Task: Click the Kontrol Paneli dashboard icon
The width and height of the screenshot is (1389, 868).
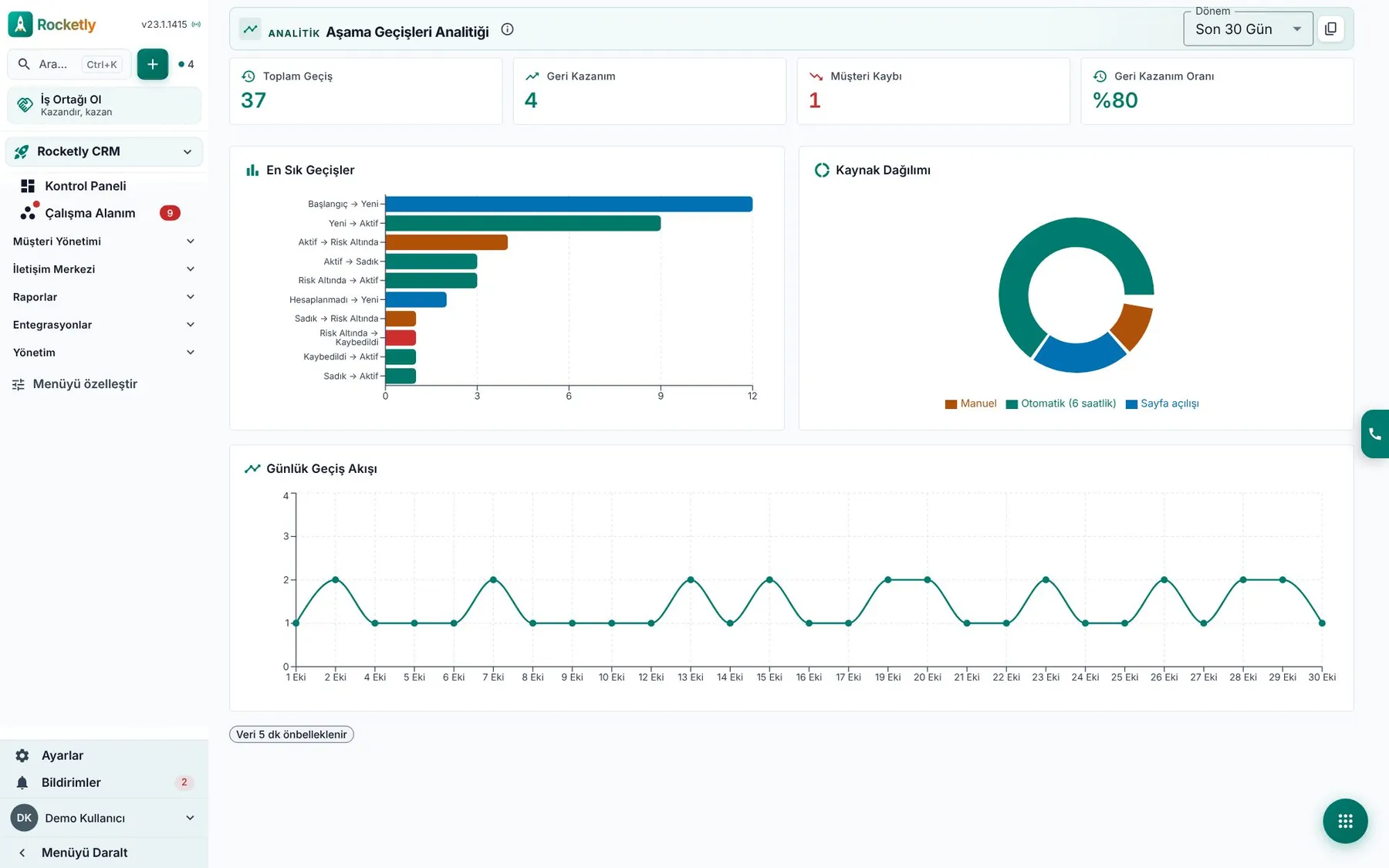Action: (28, 186)
